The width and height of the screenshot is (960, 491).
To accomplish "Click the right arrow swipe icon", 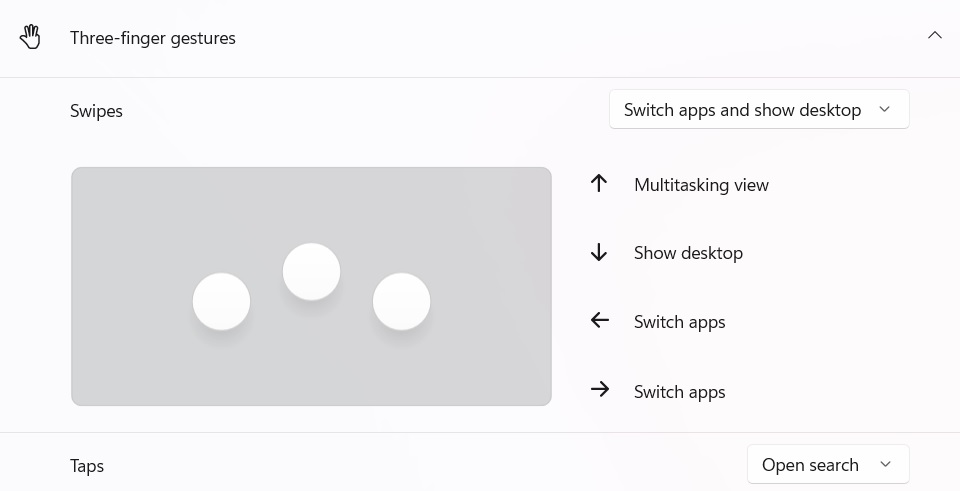I will pyautogui.click(x=599, y=390).
